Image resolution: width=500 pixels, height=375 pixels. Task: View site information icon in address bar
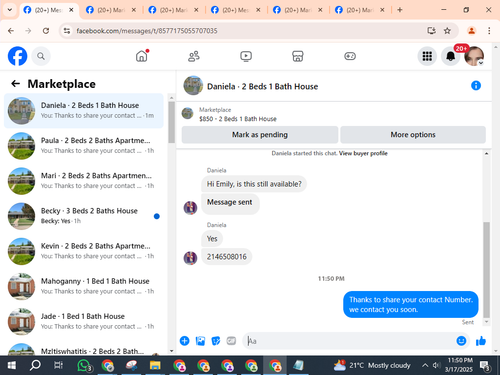67,31
